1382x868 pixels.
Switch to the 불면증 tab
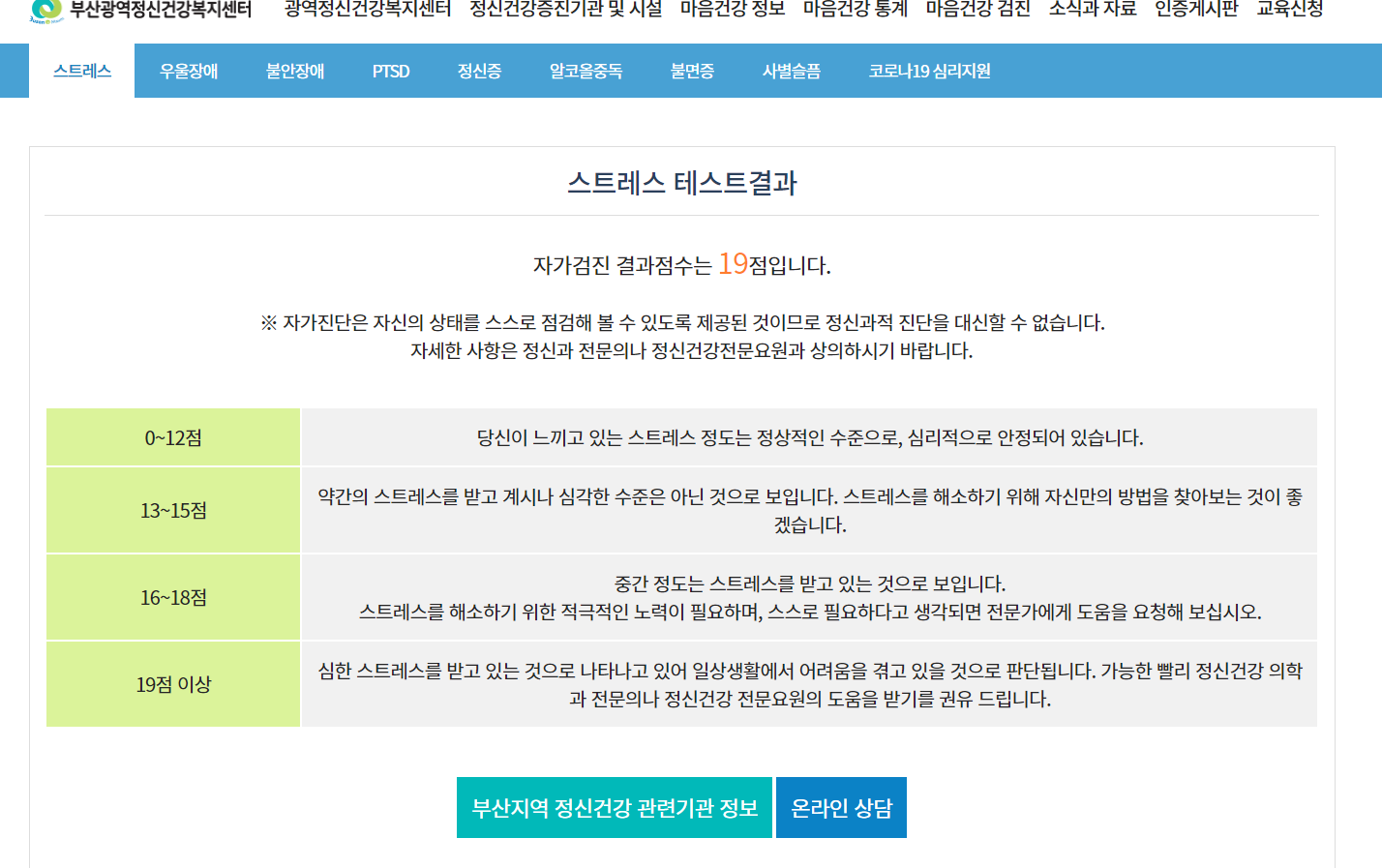692,71
